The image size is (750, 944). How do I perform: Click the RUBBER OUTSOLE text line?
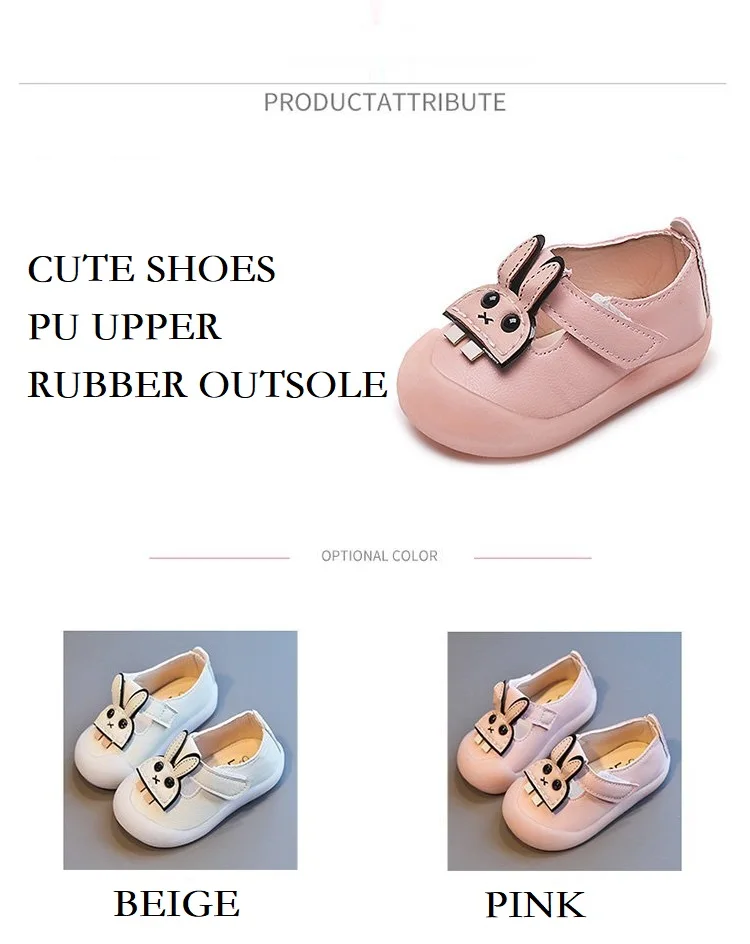(x=208, y=384)
